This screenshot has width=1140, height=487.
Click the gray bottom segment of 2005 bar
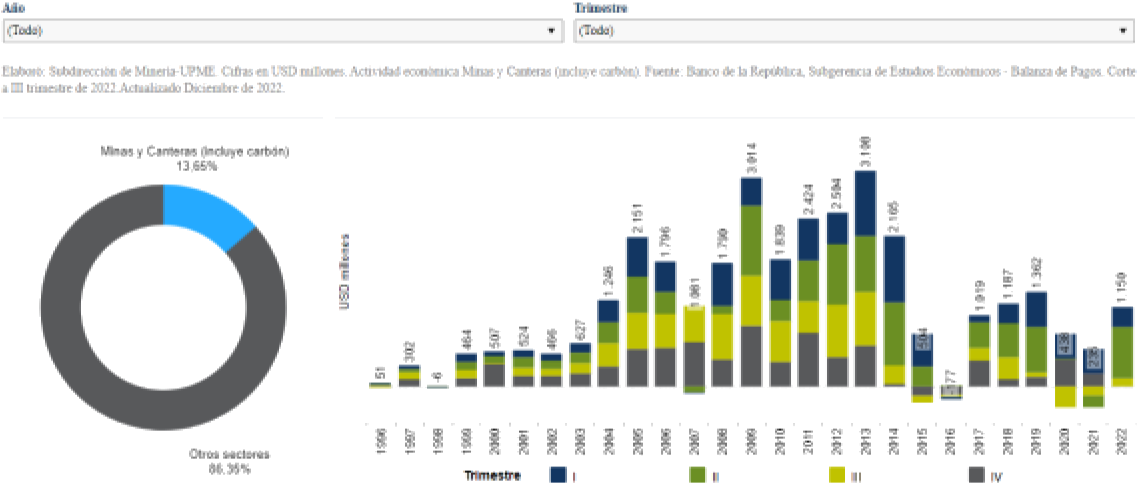click(639, 368)
